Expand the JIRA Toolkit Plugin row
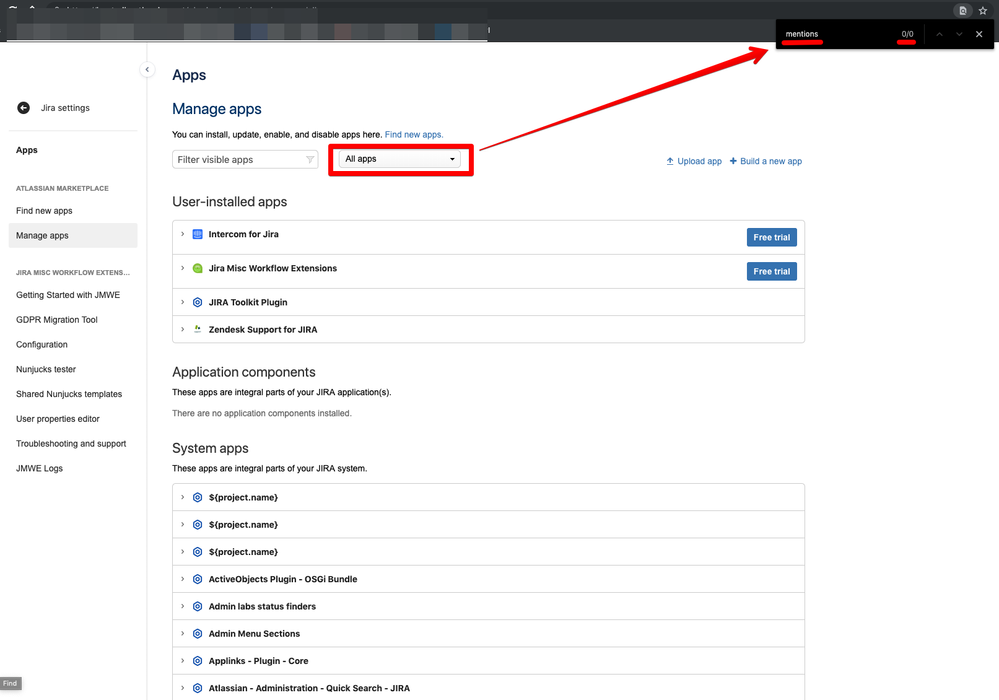The width and height of the screenshot is (999, 700). pos(182,303)
